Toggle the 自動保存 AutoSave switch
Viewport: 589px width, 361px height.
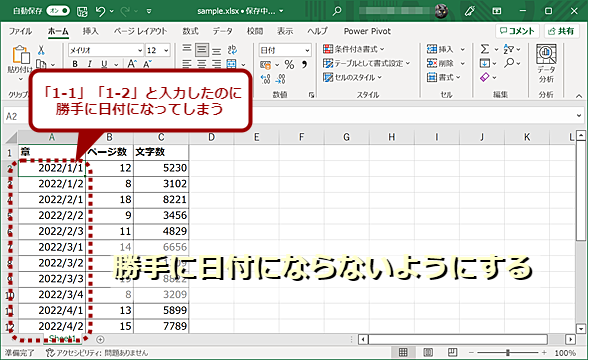(59, 11)
